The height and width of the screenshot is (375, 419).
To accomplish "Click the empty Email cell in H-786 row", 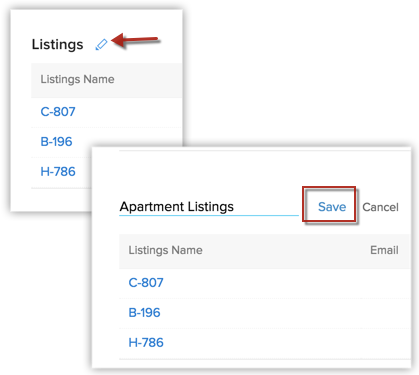I will point(384,343).
